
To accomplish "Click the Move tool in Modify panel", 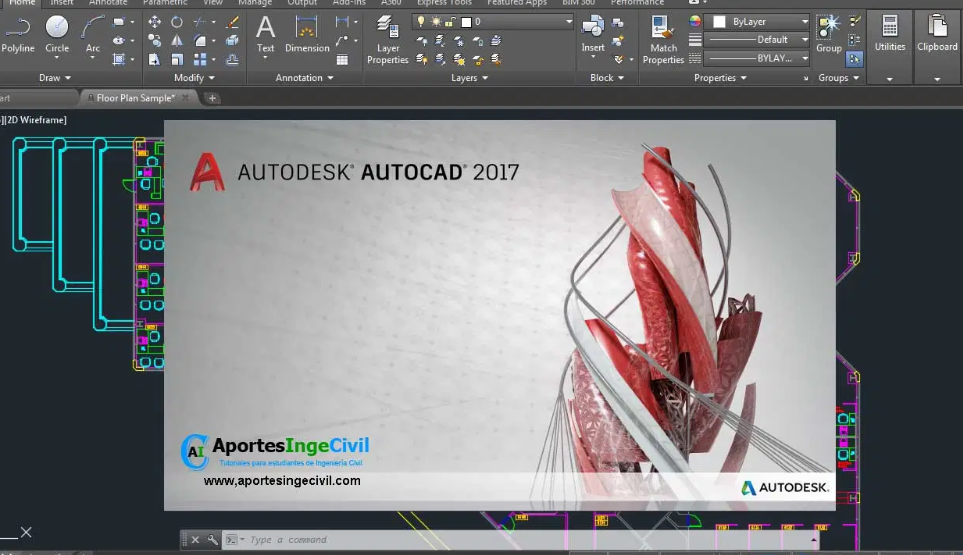I will [154, 22].
